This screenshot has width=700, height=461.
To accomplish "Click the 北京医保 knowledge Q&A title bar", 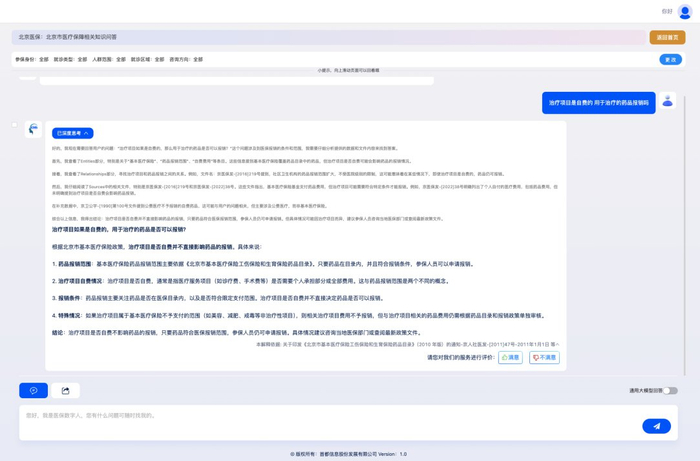I will pyautogui.click(x=329, y=37).
